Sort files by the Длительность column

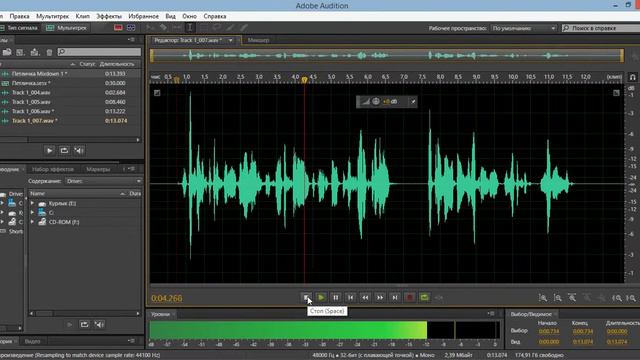[117, 64]
